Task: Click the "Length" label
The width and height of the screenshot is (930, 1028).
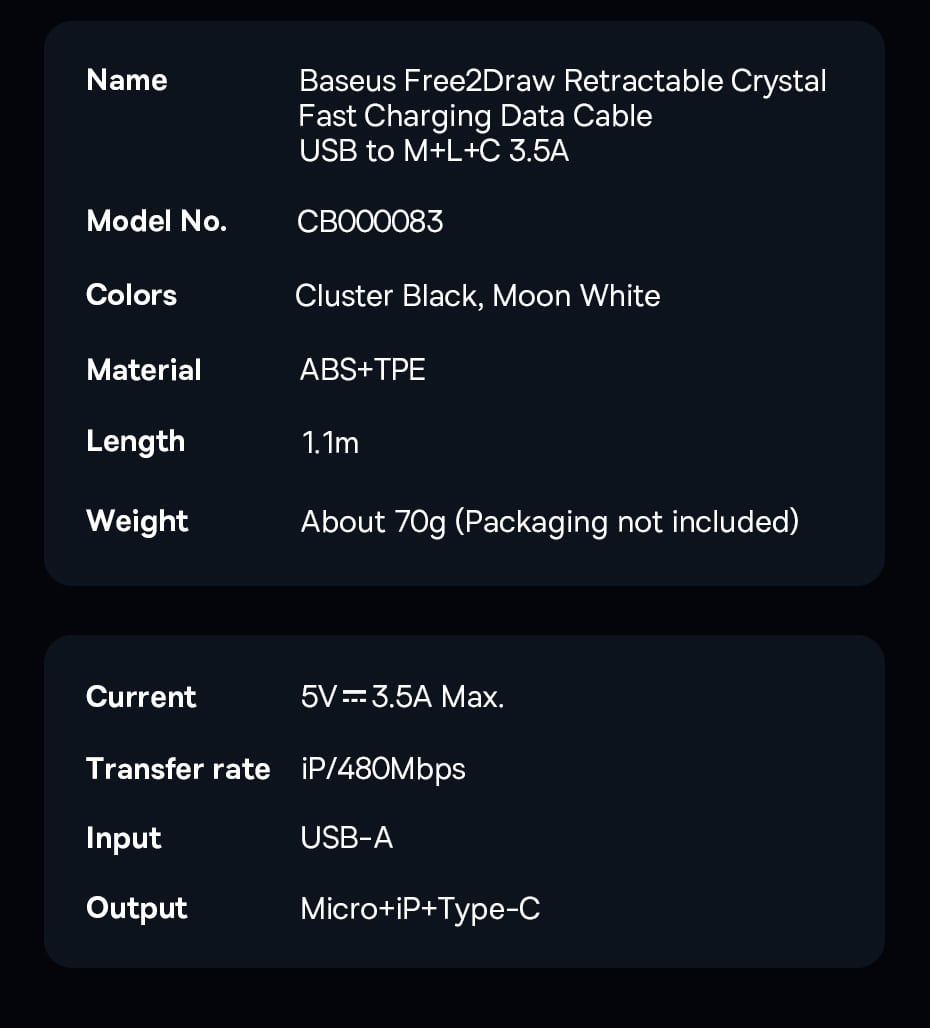Action: (136, 441)
